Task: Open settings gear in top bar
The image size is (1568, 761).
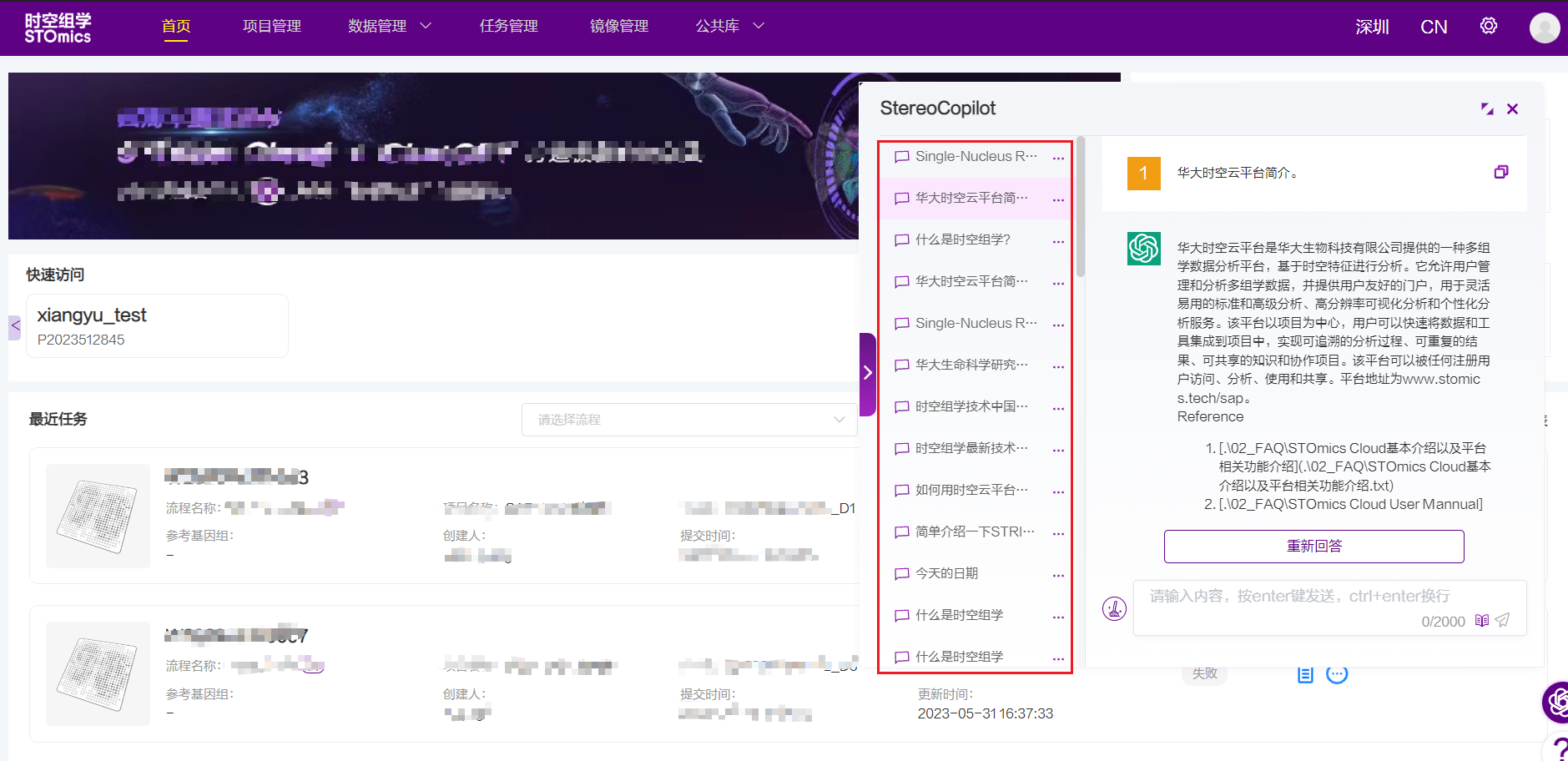Action: point(1489,26)
